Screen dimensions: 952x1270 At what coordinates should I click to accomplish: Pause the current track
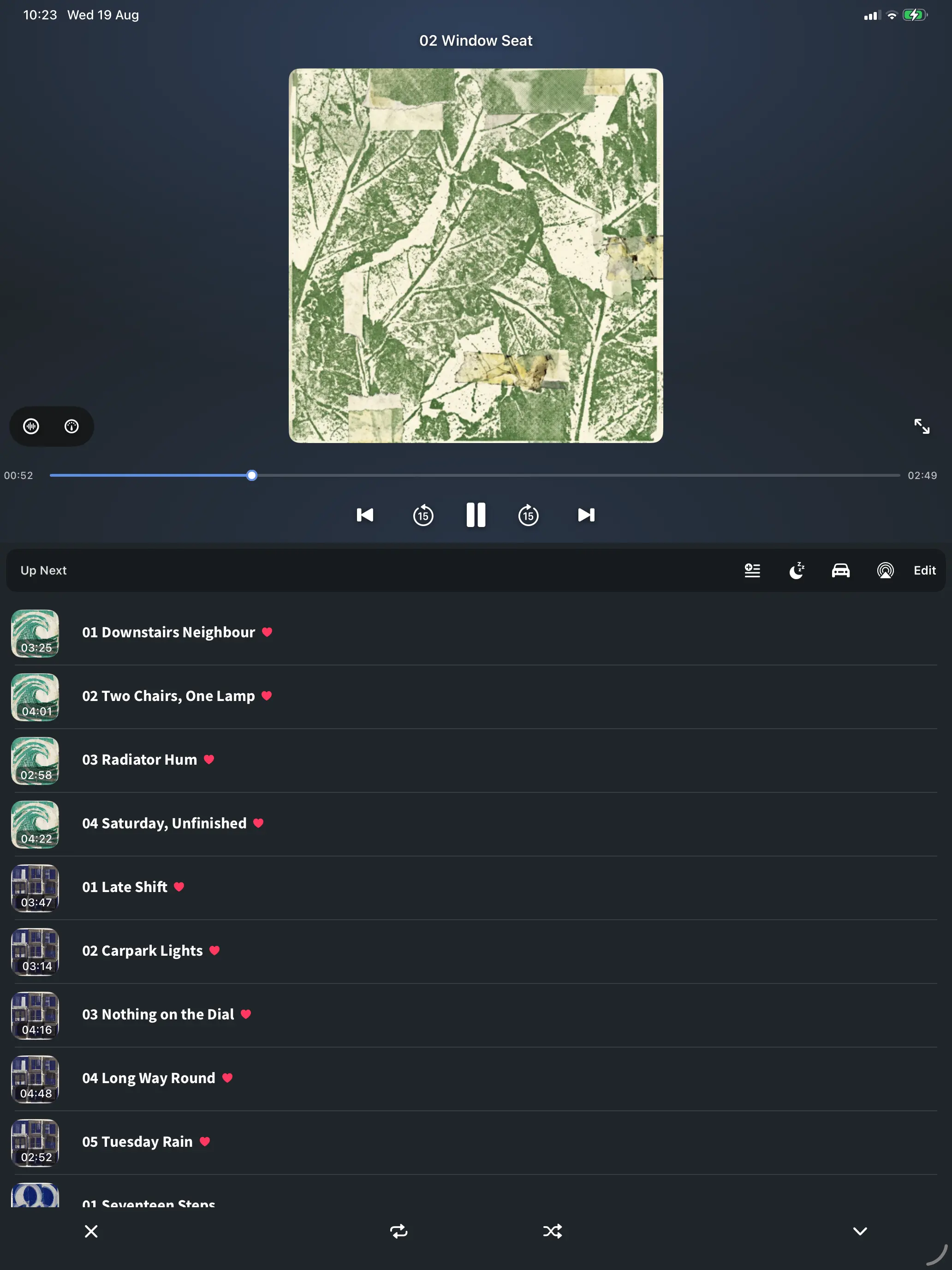(x=476, y=515)
